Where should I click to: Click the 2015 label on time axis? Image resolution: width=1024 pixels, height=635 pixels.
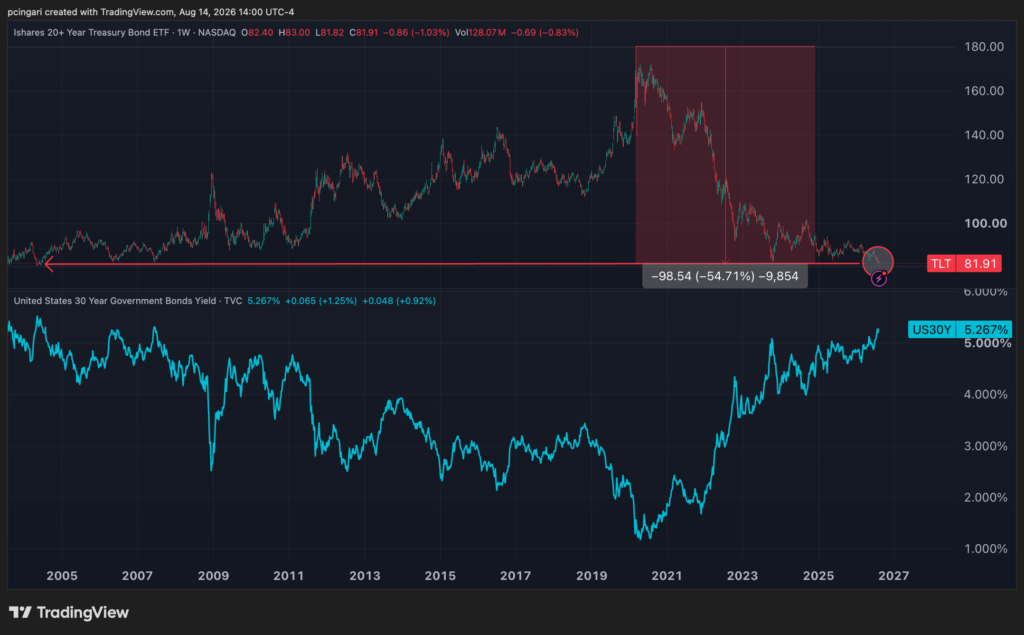coord(440,576)
